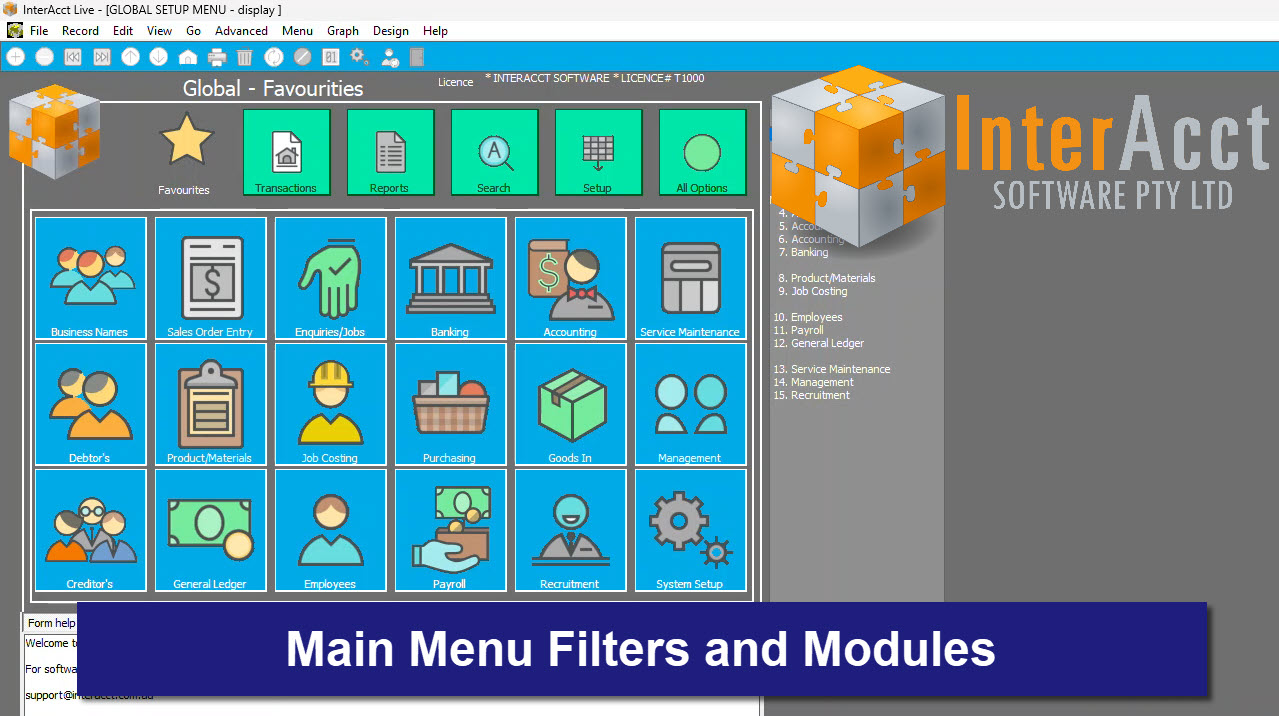Open the Graph menu
Image resolution: width=1279 pixels, height=716 pixels.
click(x=343, y=31)
